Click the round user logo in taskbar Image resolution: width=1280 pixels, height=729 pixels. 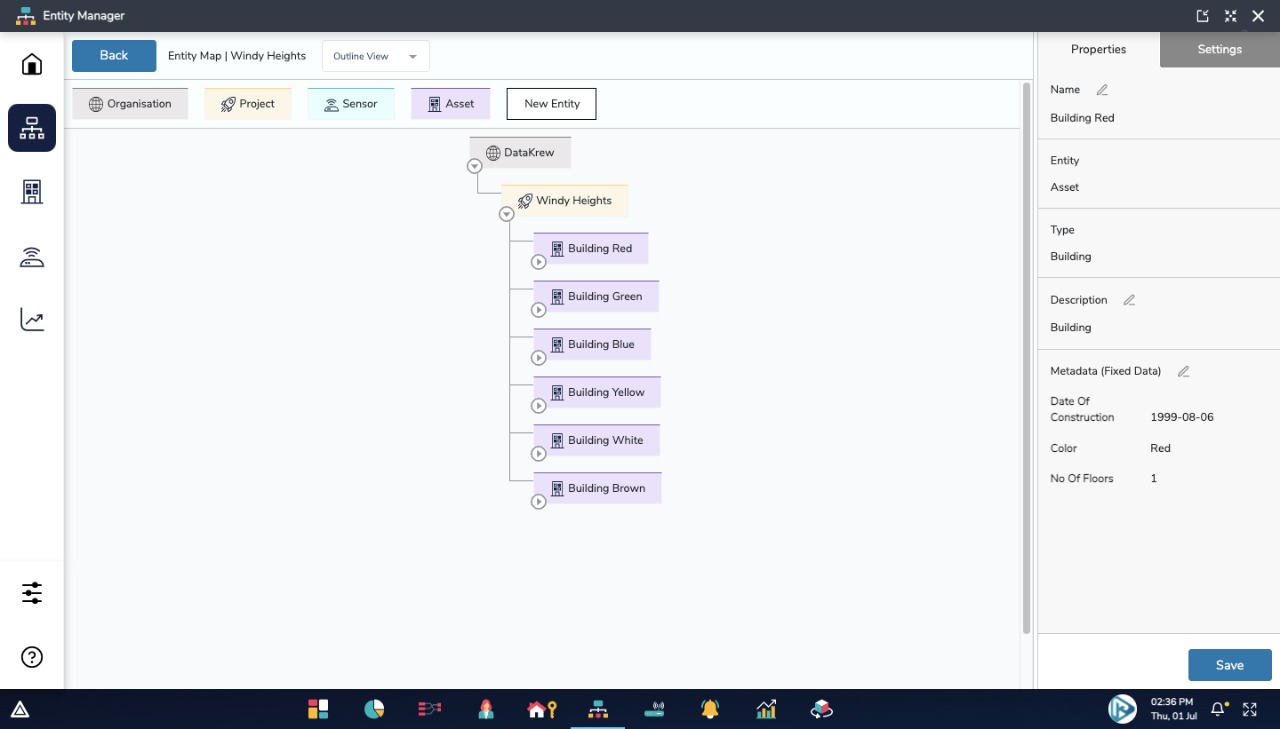[1122, 709]
